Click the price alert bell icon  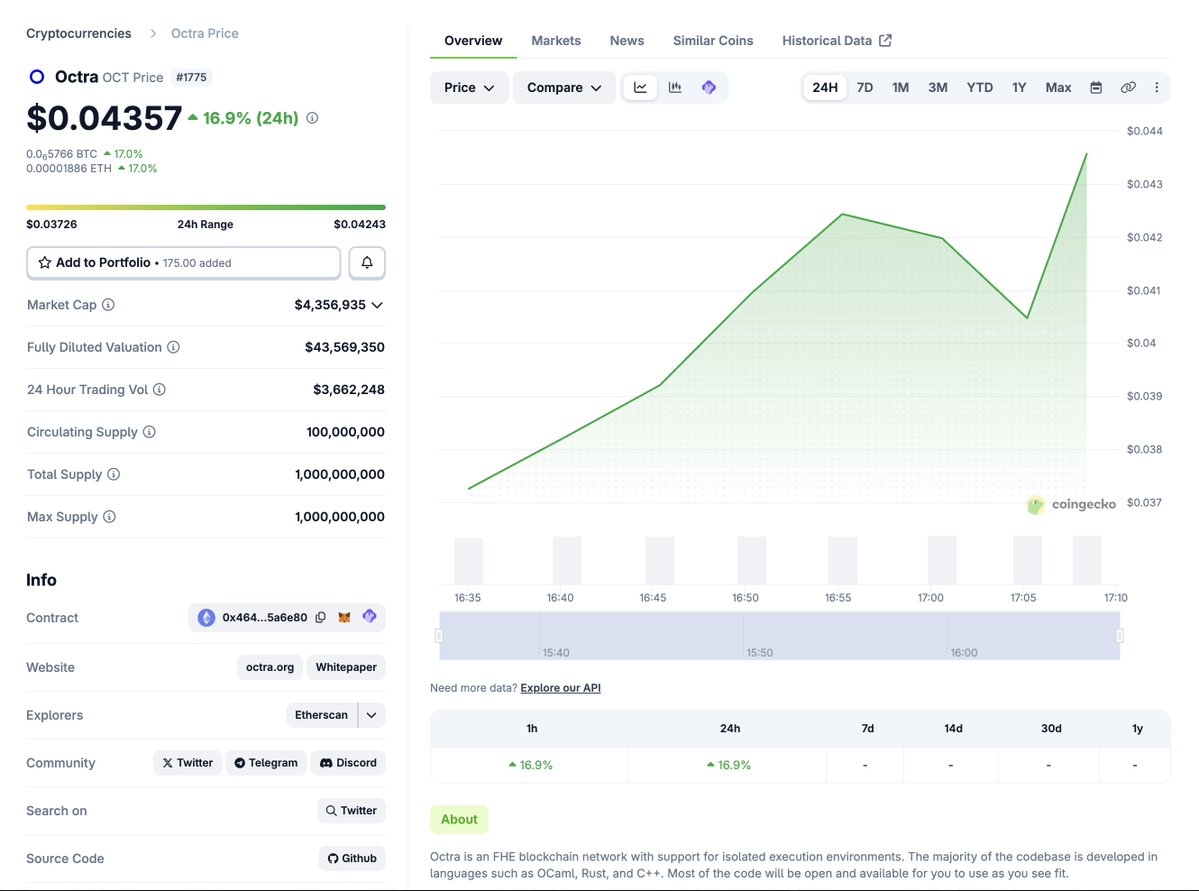pyautogui.click(x=367, y=262)
